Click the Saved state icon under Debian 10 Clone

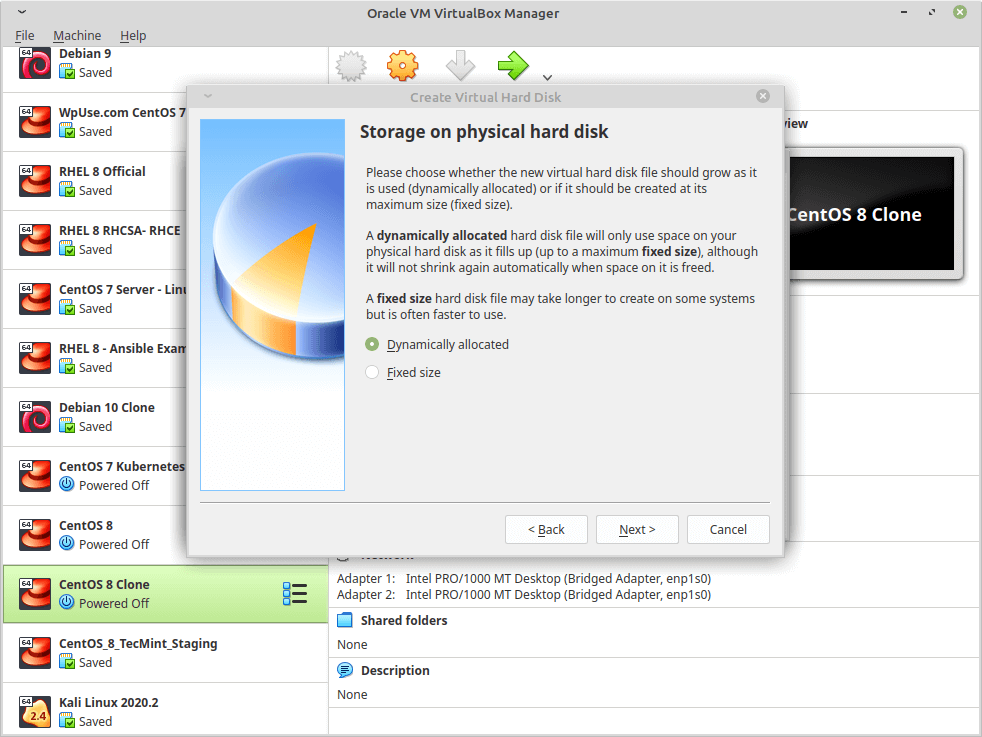pyautogui.click(x=67, y=426)
